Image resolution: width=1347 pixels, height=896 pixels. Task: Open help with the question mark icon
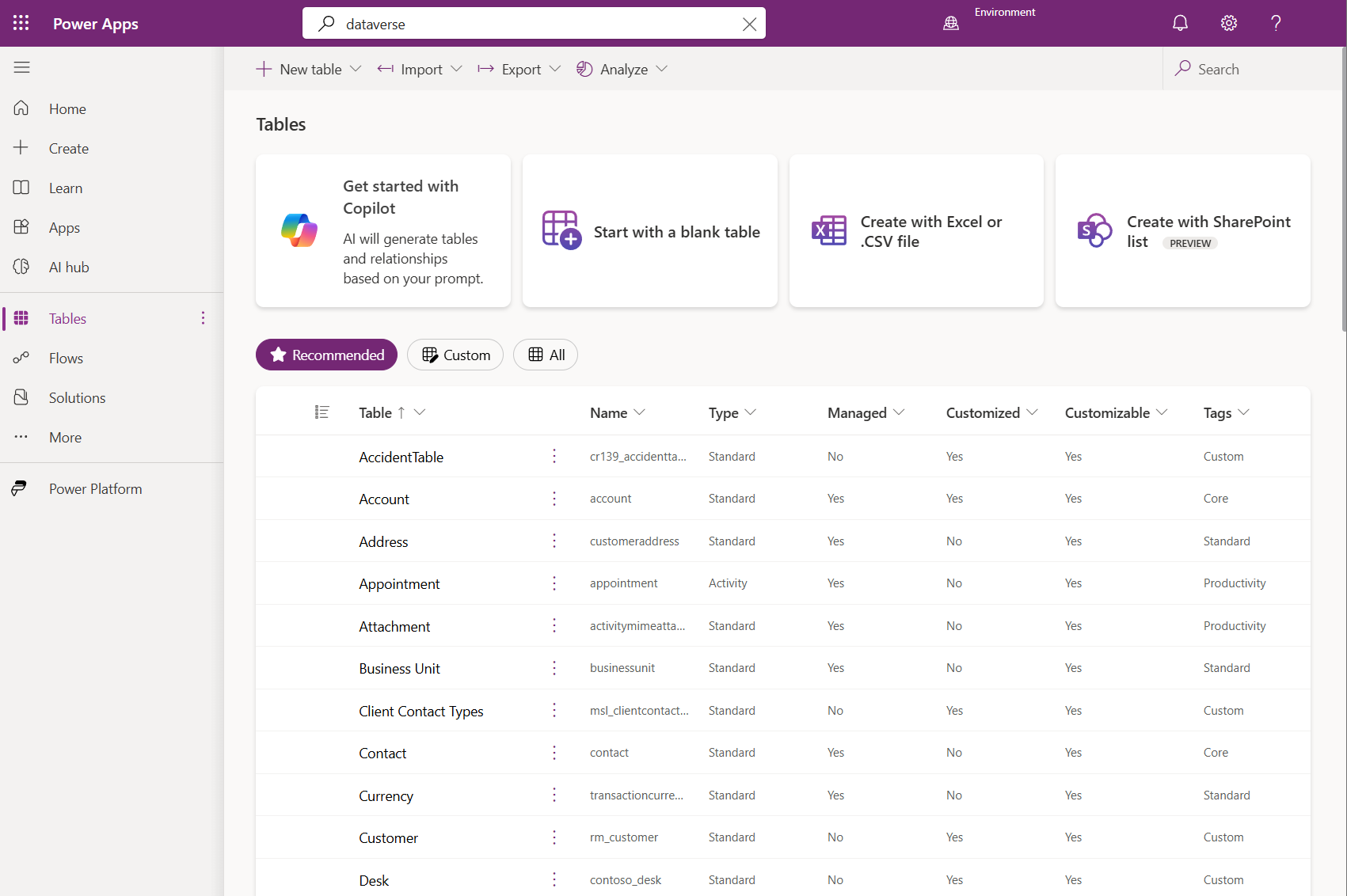tap(1276, 23)
